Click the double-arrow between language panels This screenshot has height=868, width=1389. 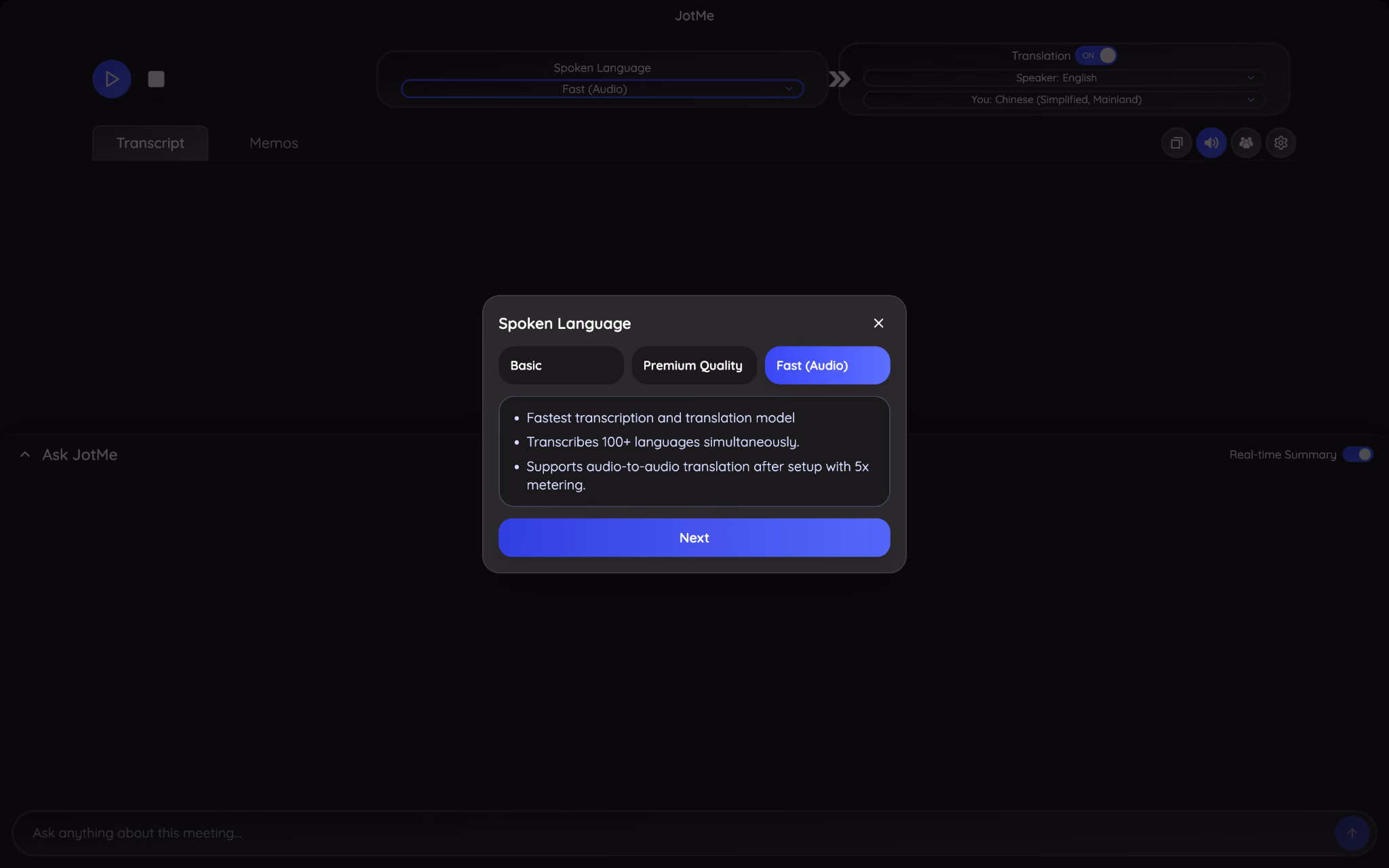tap(840, 79)
